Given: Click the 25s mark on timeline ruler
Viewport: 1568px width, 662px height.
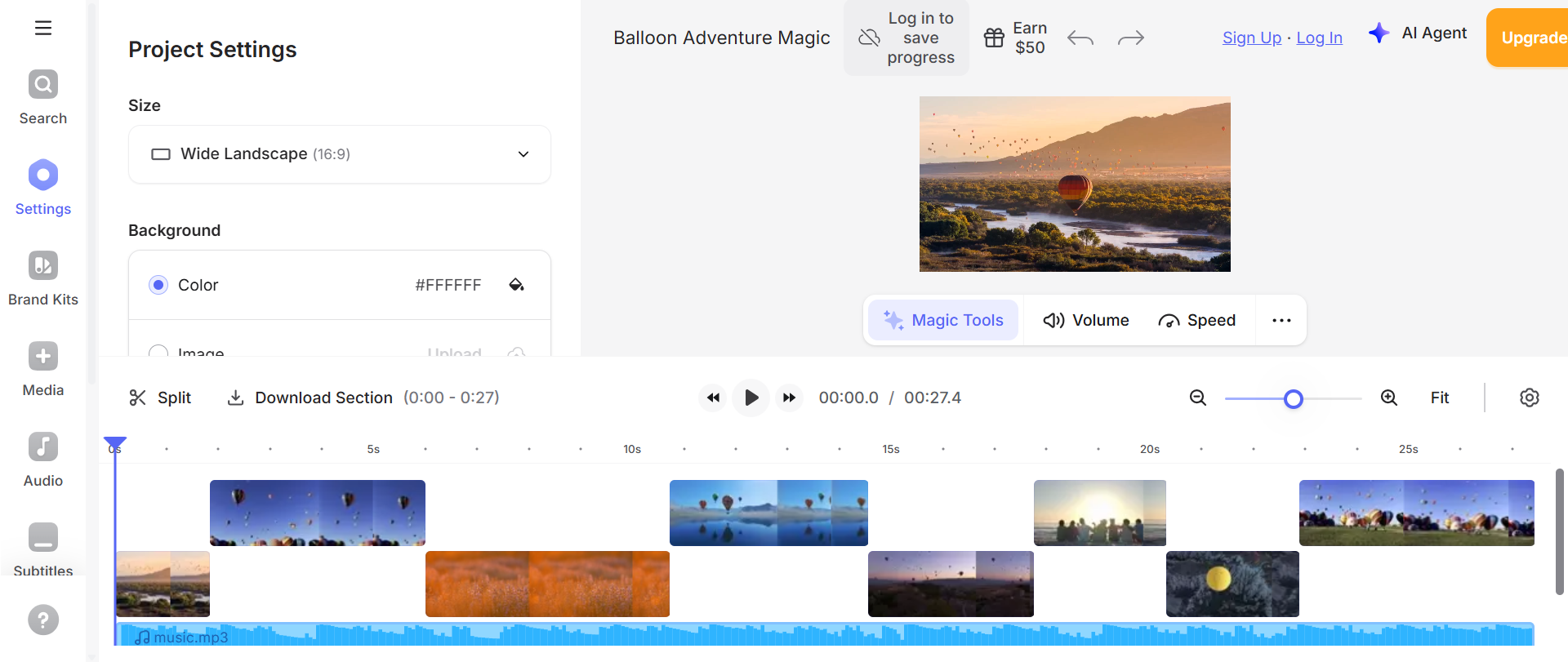Looking at the screenshot, I should (x=1409, y=449).
